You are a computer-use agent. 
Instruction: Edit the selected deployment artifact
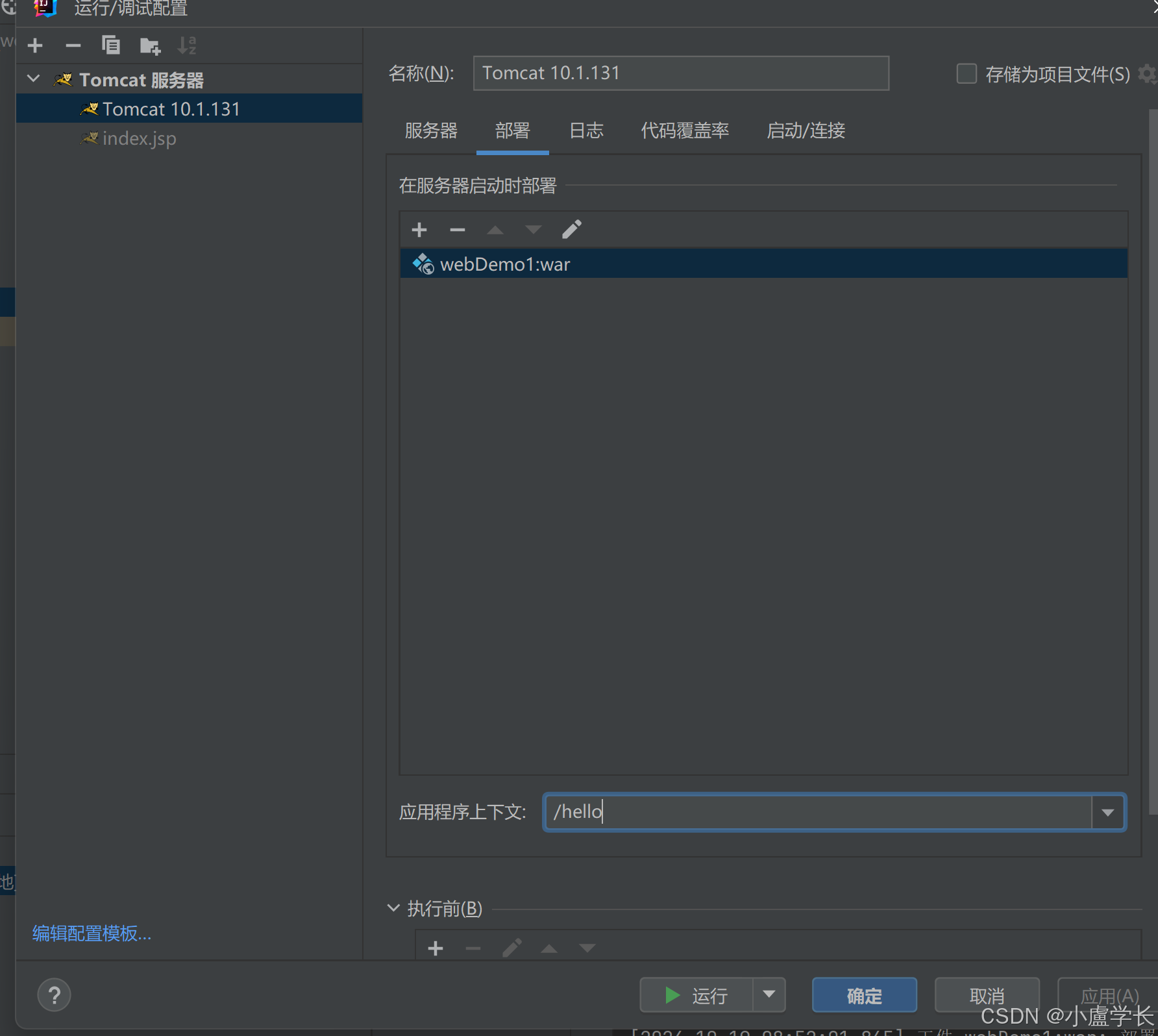tap(572, 229)
